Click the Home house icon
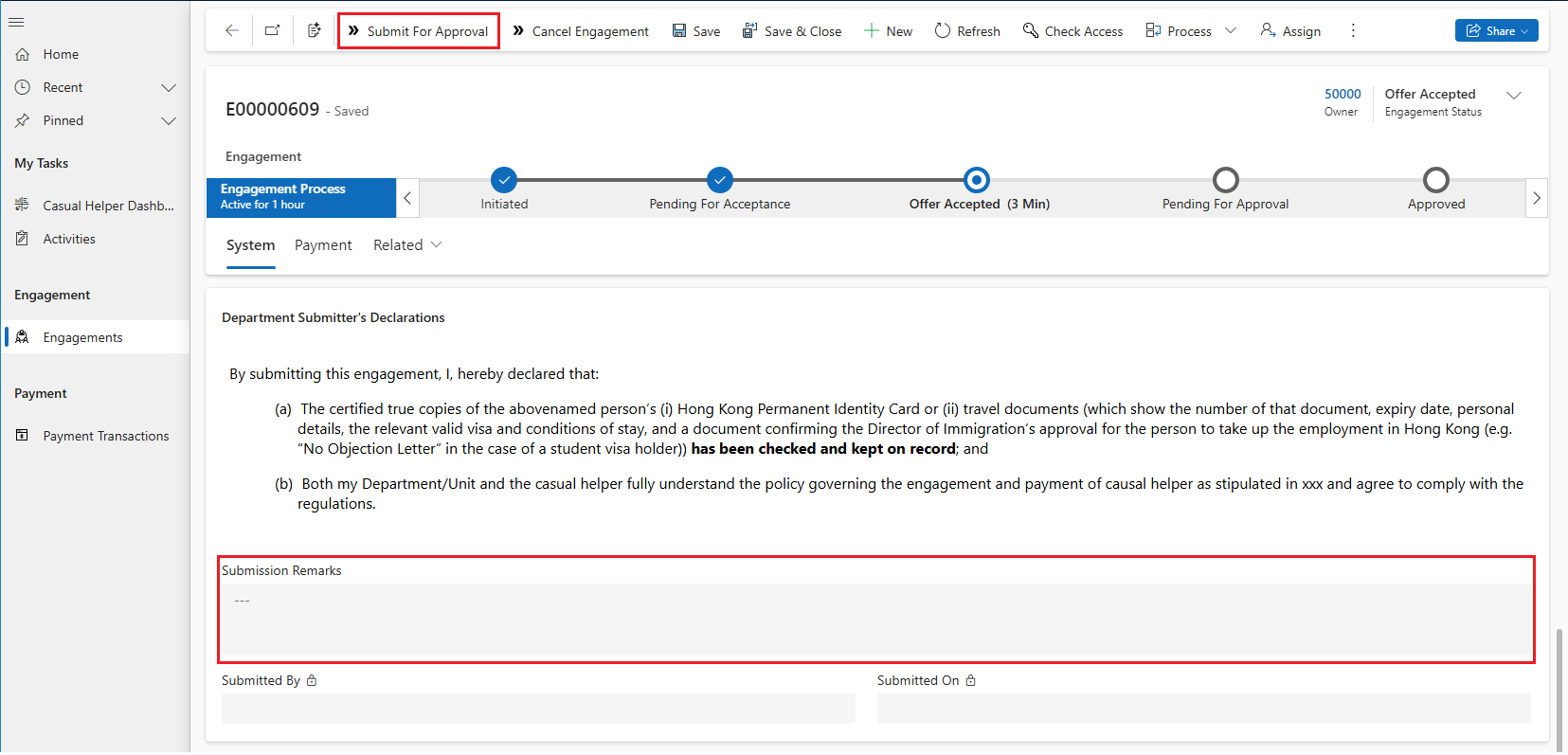Image resolution: width=1568 pixels, height=755 pixels. 23,54
